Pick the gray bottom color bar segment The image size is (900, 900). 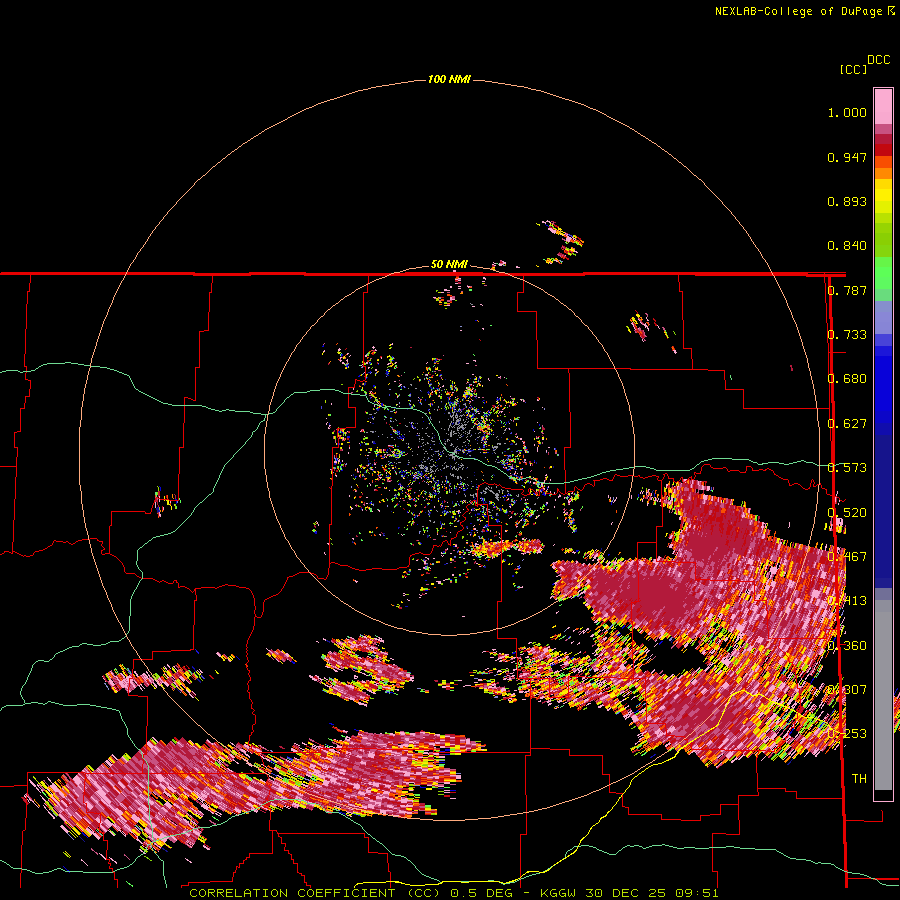pos(883,695)
